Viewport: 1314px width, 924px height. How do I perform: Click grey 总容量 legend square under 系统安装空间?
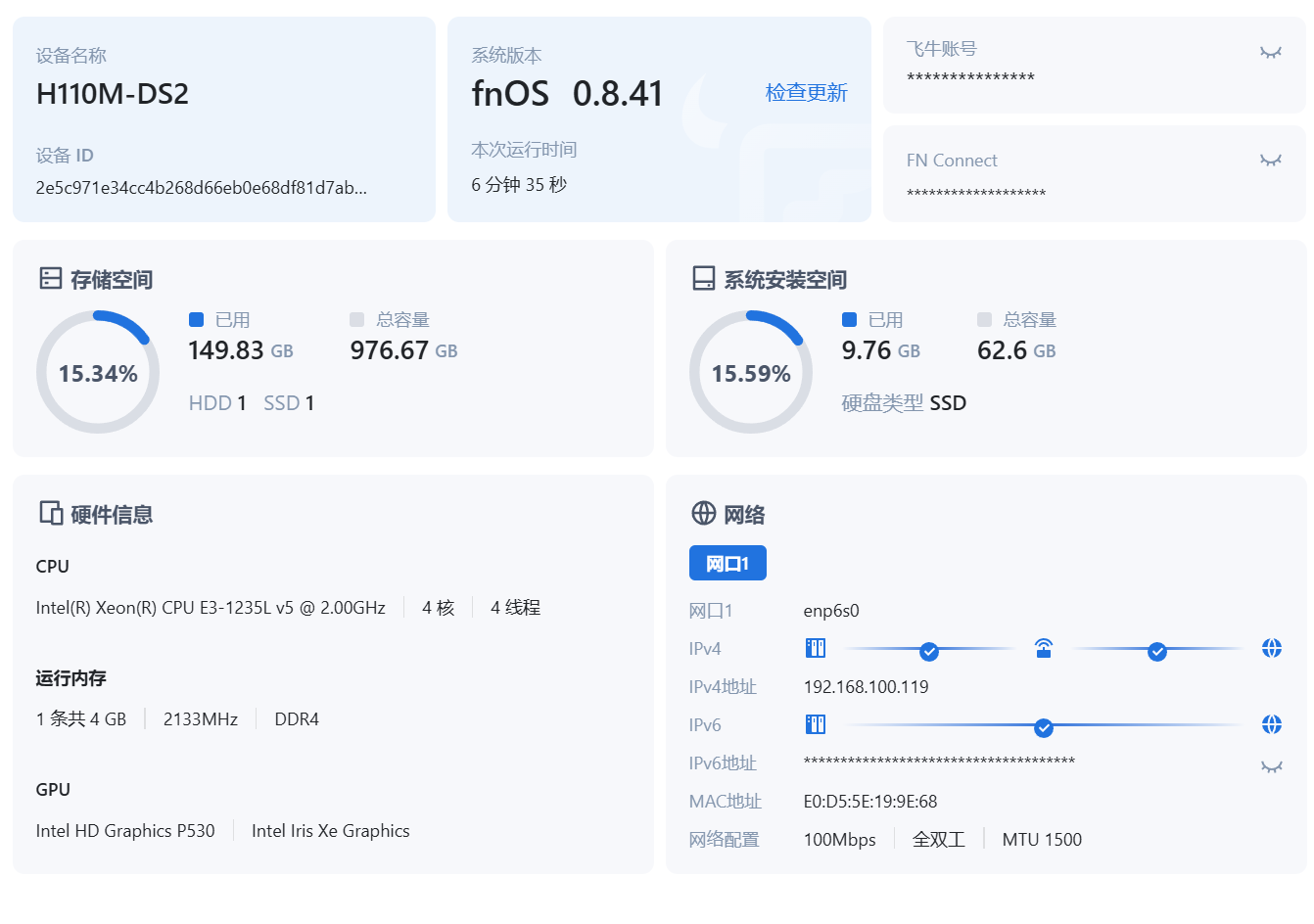click(x=984, y=319)
